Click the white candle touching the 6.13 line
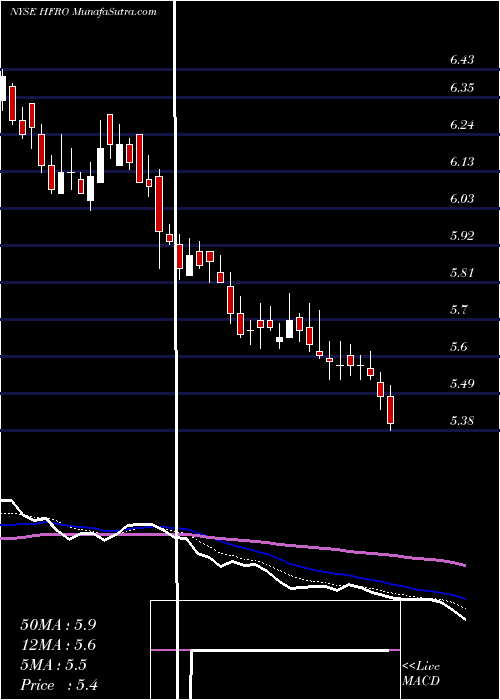The height and width of the screenshot is (700, 500). click(61, 183)
